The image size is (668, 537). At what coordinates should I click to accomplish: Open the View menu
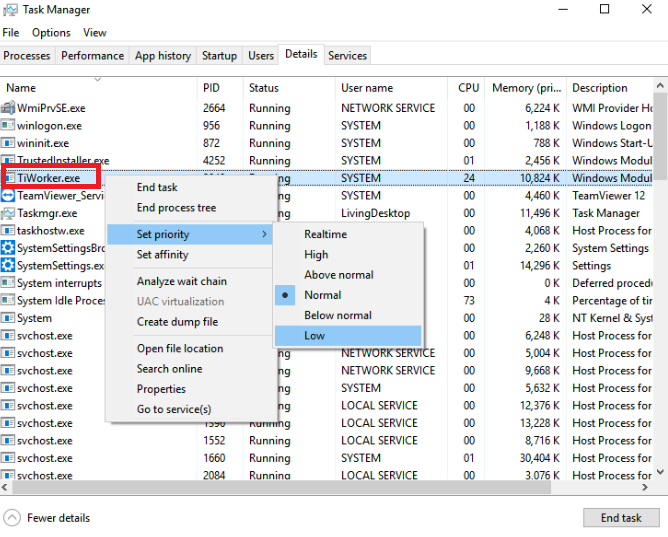click(95, 33)
